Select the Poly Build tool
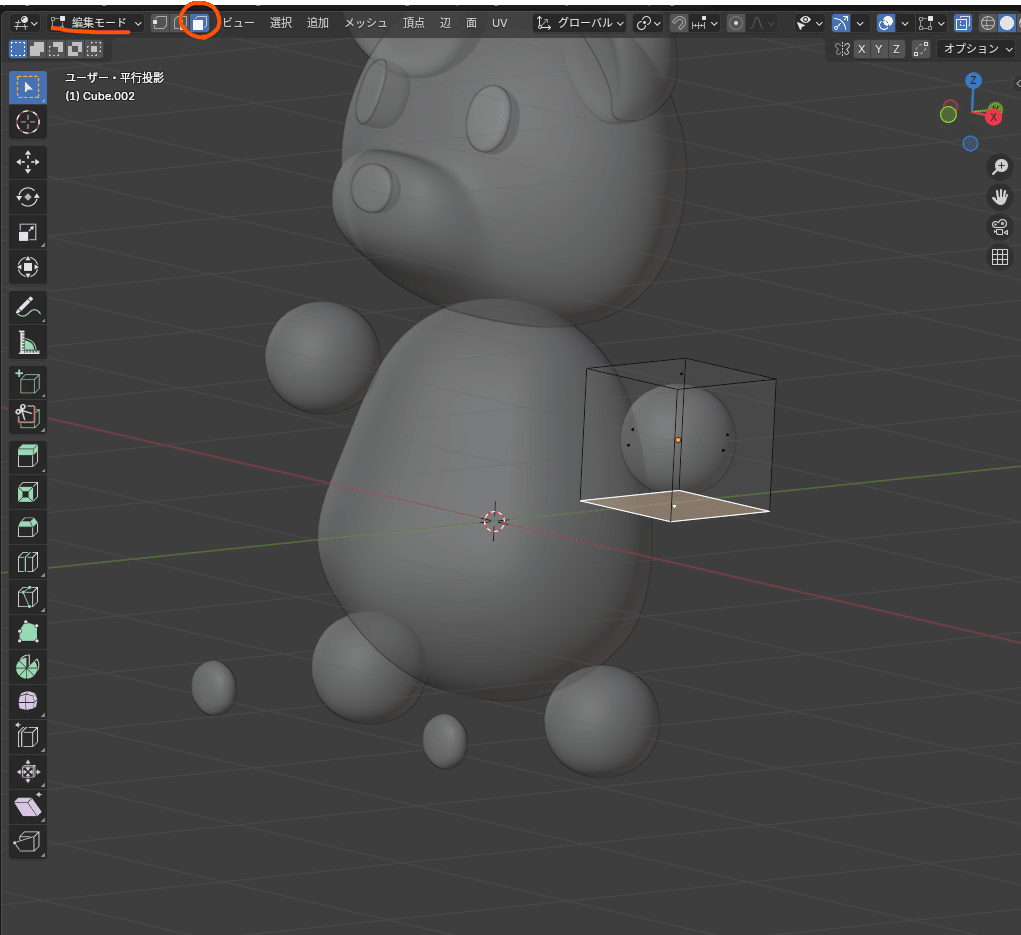1021x935 pixels. click(x=27, y=632)
